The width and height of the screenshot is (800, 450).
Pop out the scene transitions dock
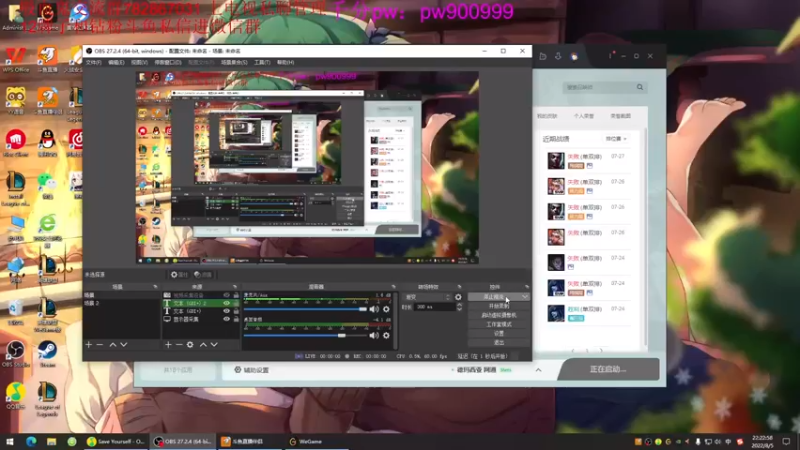(x=459, y=287)
